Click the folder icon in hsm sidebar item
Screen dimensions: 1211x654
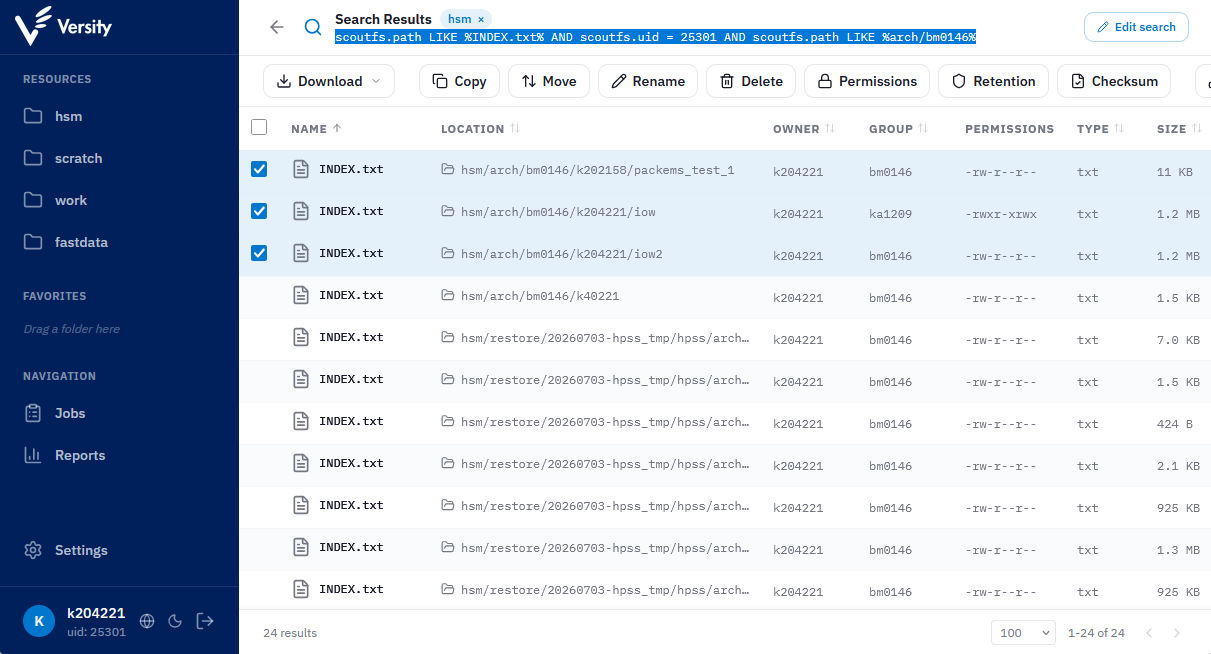click(33, 116)
